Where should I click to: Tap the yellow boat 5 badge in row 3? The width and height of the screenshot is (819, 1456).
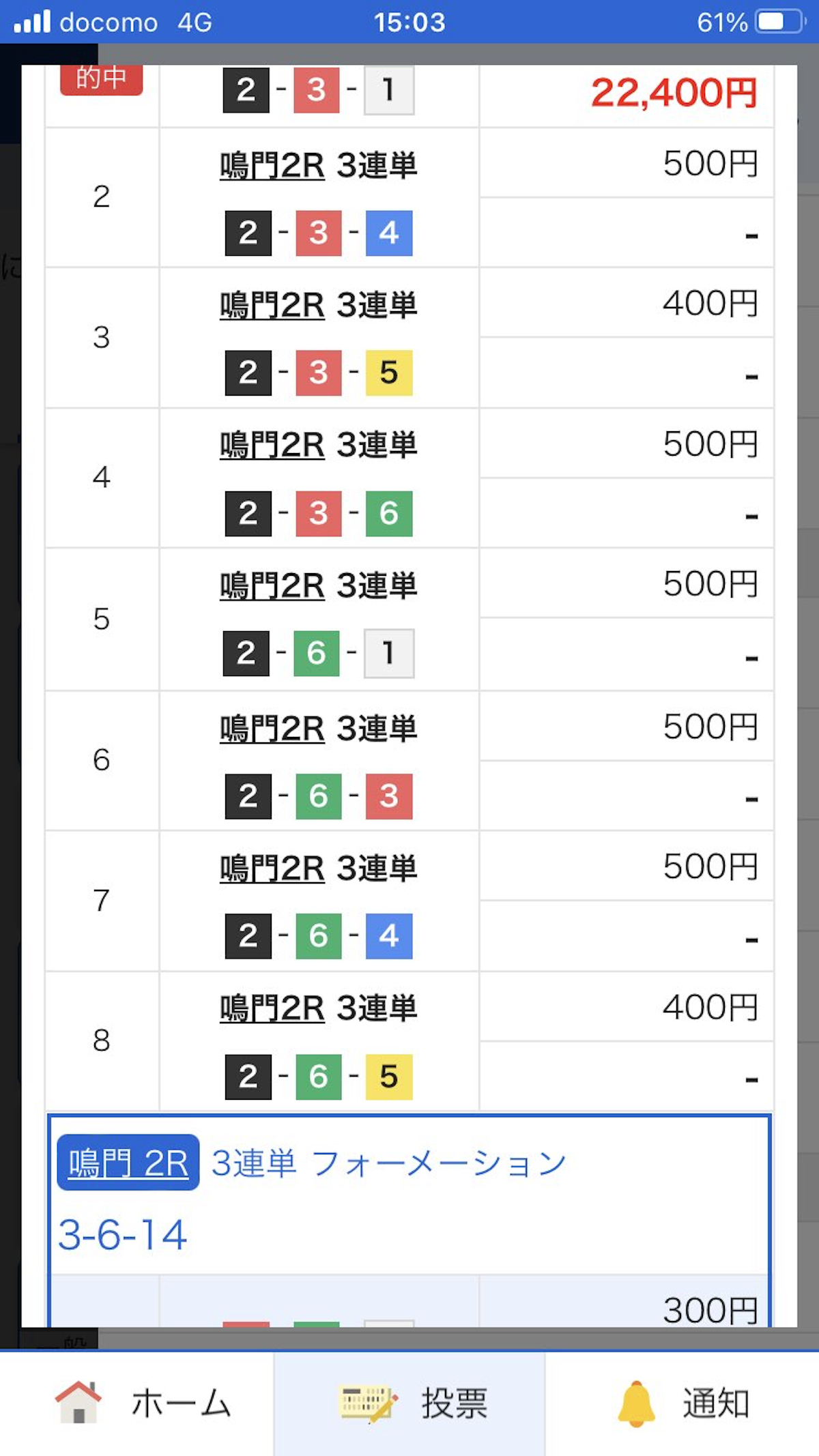[x=389, y=373]
